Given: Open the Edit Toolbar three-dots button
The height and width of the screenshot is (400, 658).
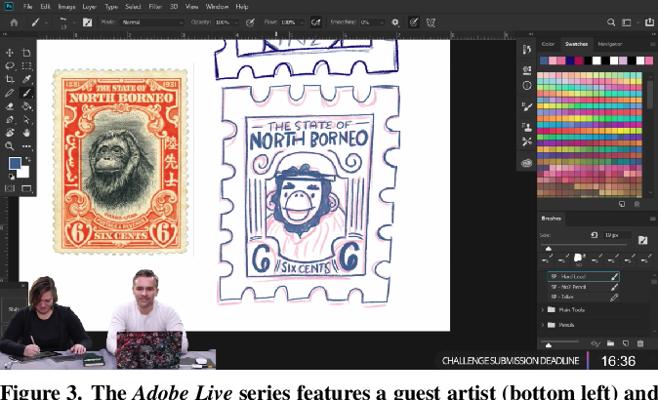Looking at the screenshot, I should (x=26, y=146).
